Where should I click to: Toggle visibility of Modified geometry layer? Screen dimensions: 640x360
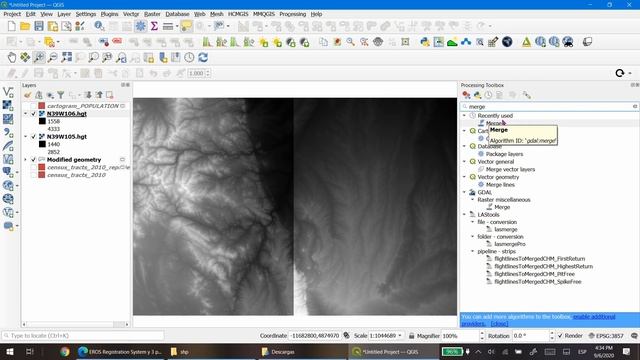(x=34, y=160)
